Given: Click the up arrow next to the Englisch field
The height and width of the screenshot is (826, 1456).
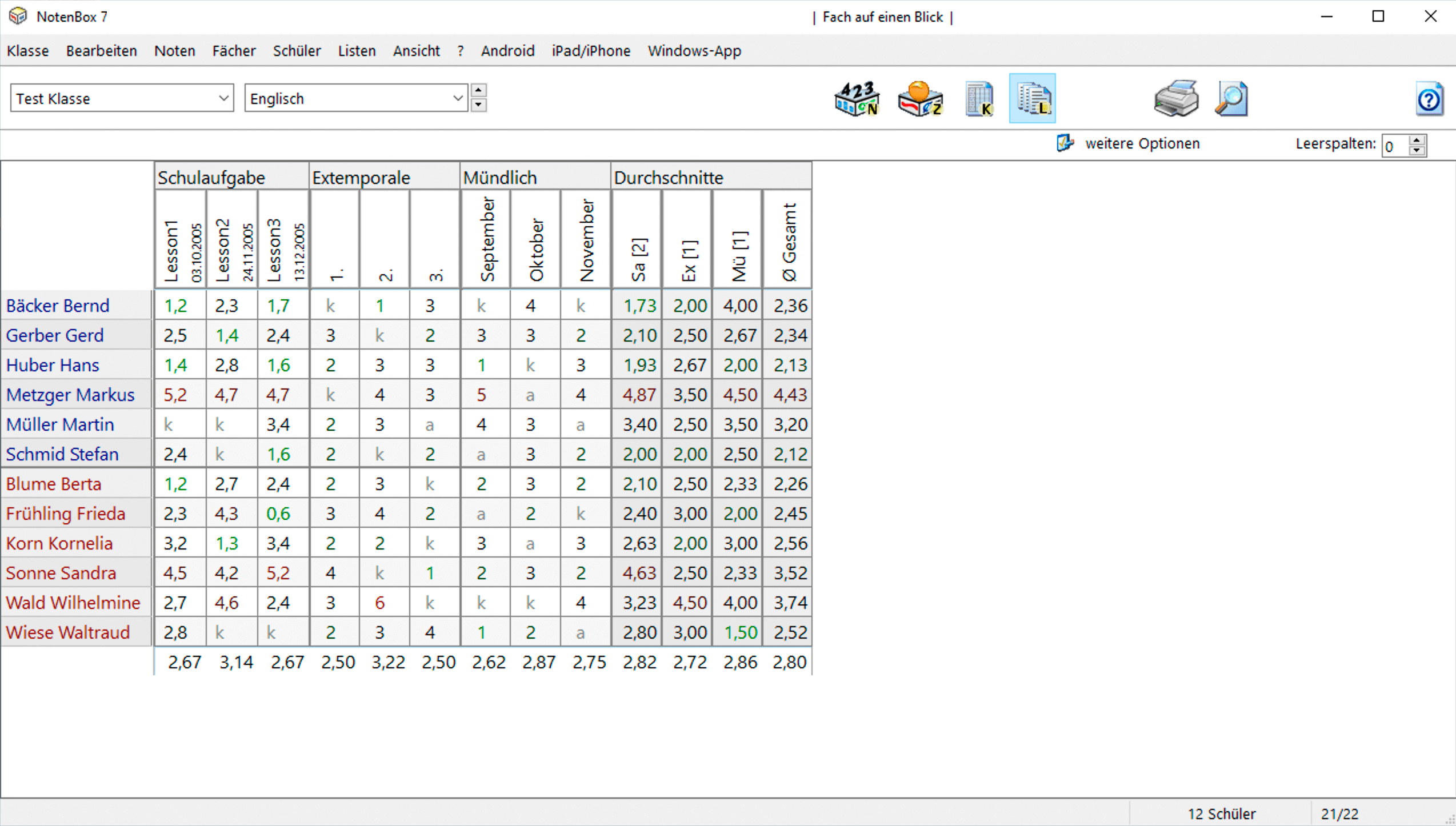Looking at the screenshot, I should [x=478, y=91].
